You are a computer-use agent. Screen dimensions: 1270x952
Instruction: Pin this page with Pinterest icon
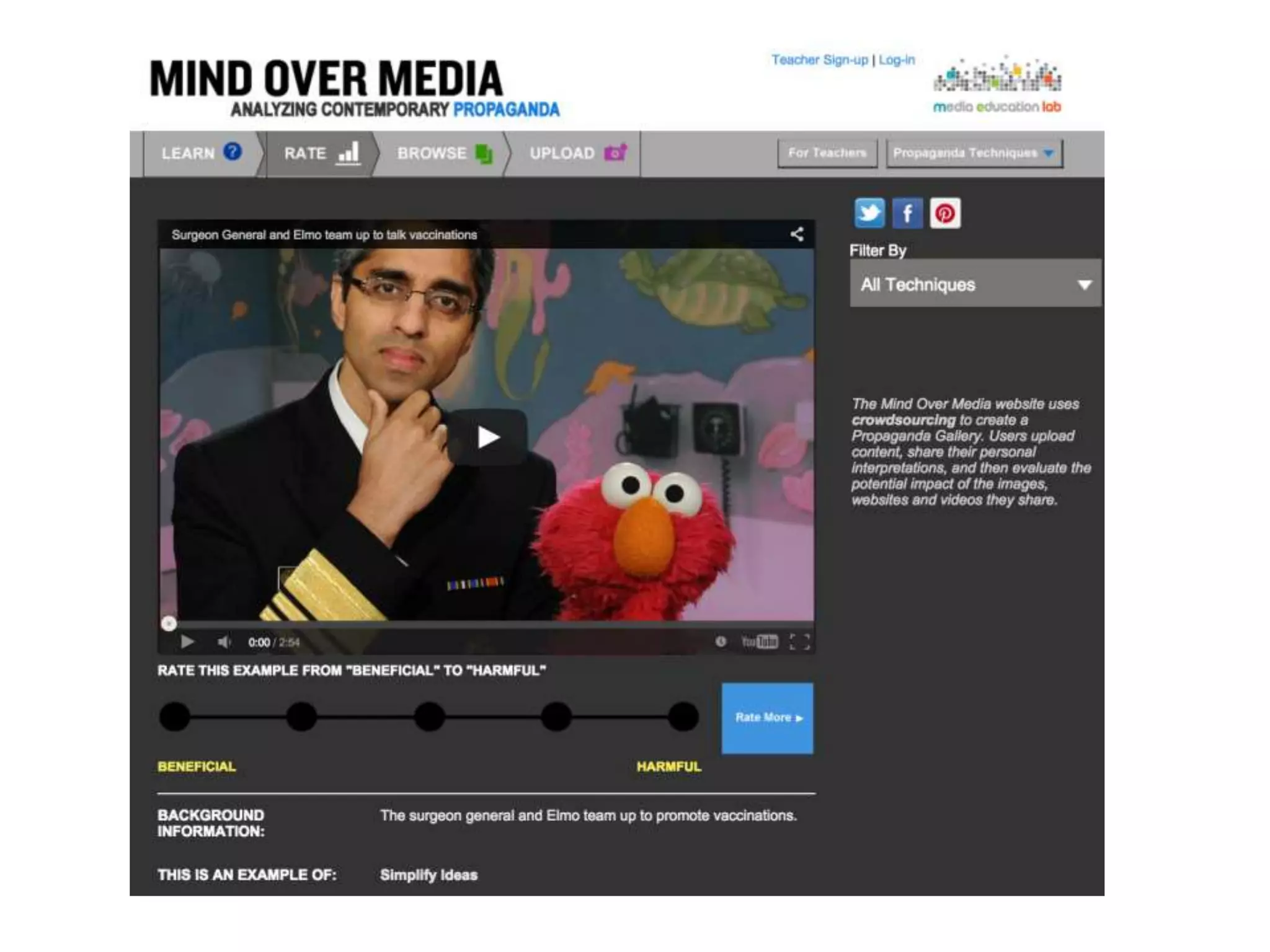[x=945, y=214]
